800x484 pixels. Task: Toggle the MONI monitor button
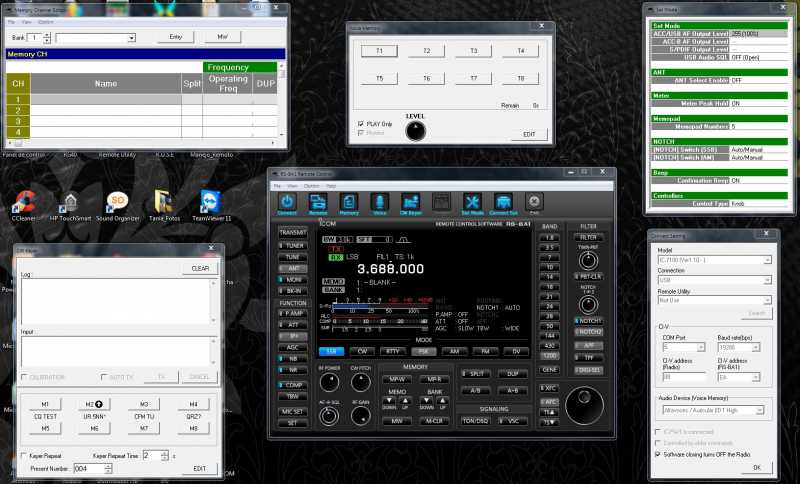[x=293, y=279]
